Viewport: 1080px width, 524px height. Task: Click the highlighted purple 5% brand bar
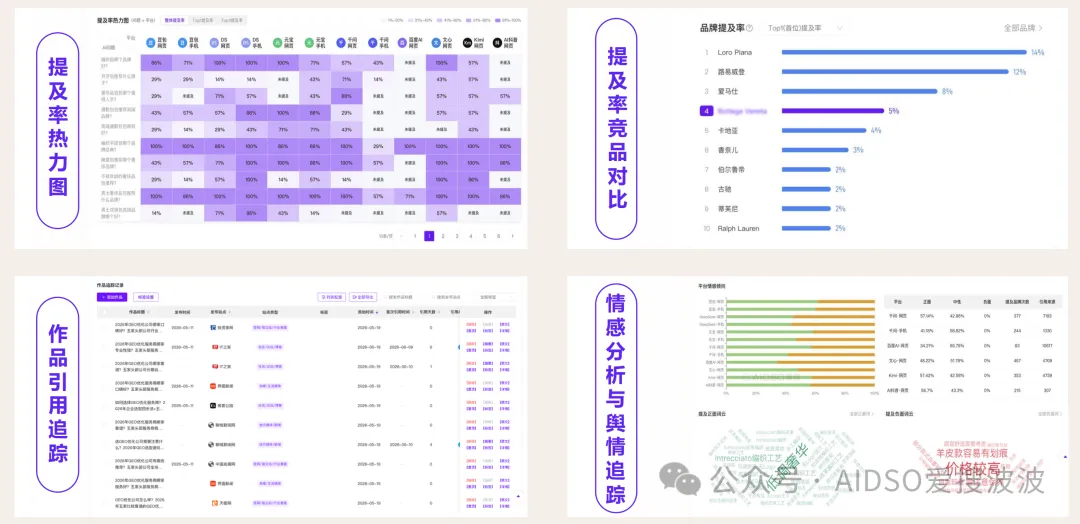pos(833,111)
